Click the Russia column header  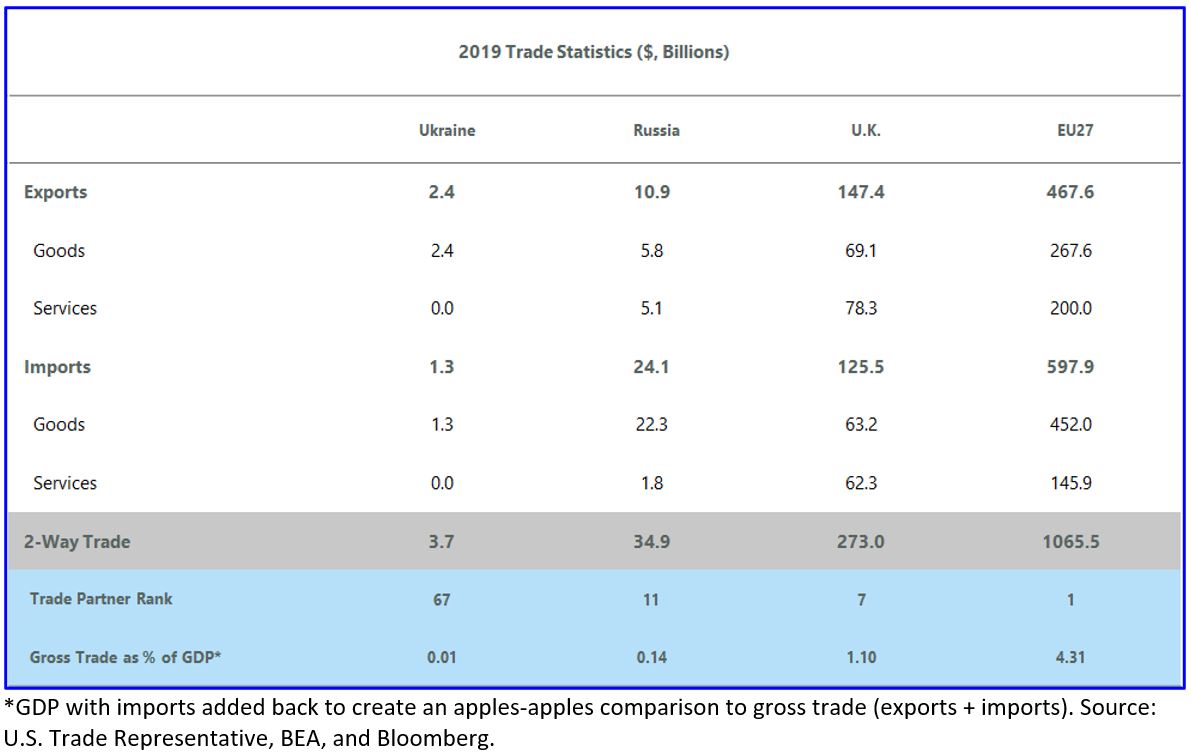coord(656,131)
